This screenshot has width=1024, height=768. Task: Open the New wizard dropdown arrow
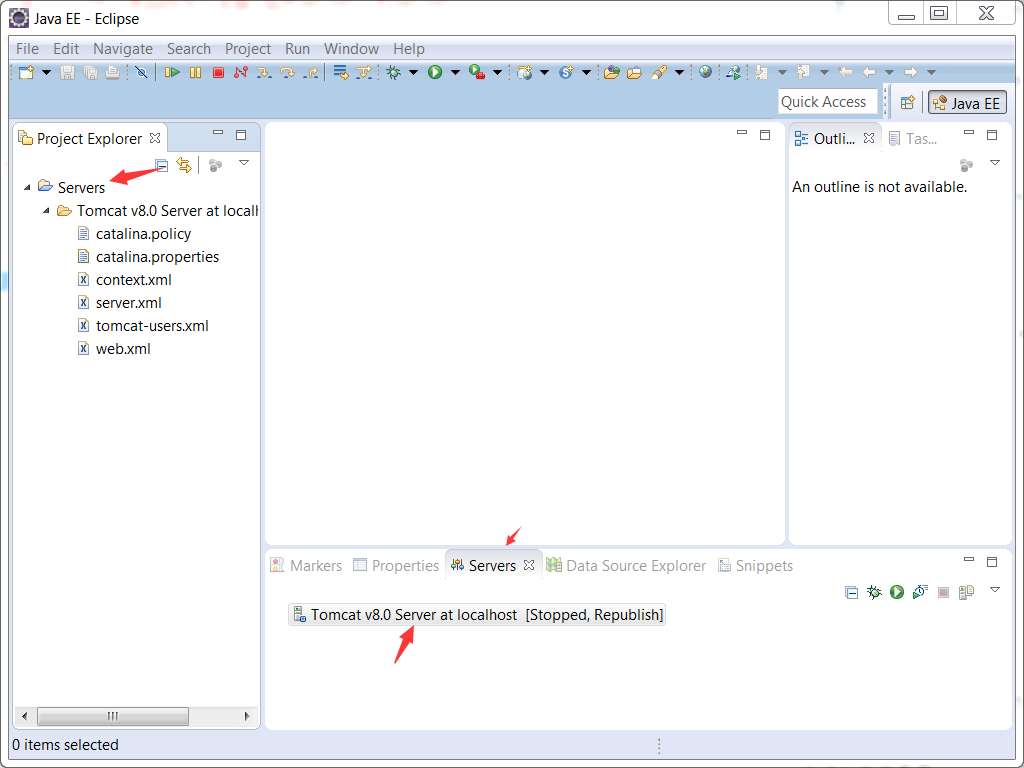point(46,72)
